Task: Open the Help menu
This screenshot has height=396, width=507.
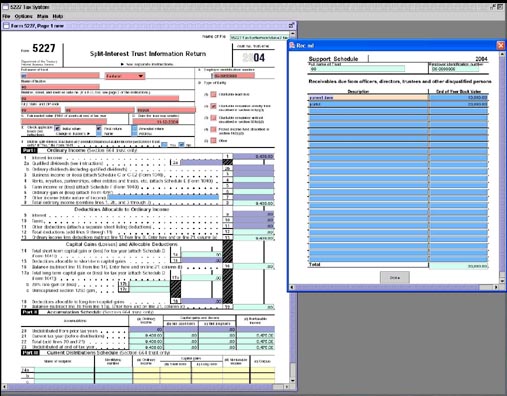Action: point(58,16)
